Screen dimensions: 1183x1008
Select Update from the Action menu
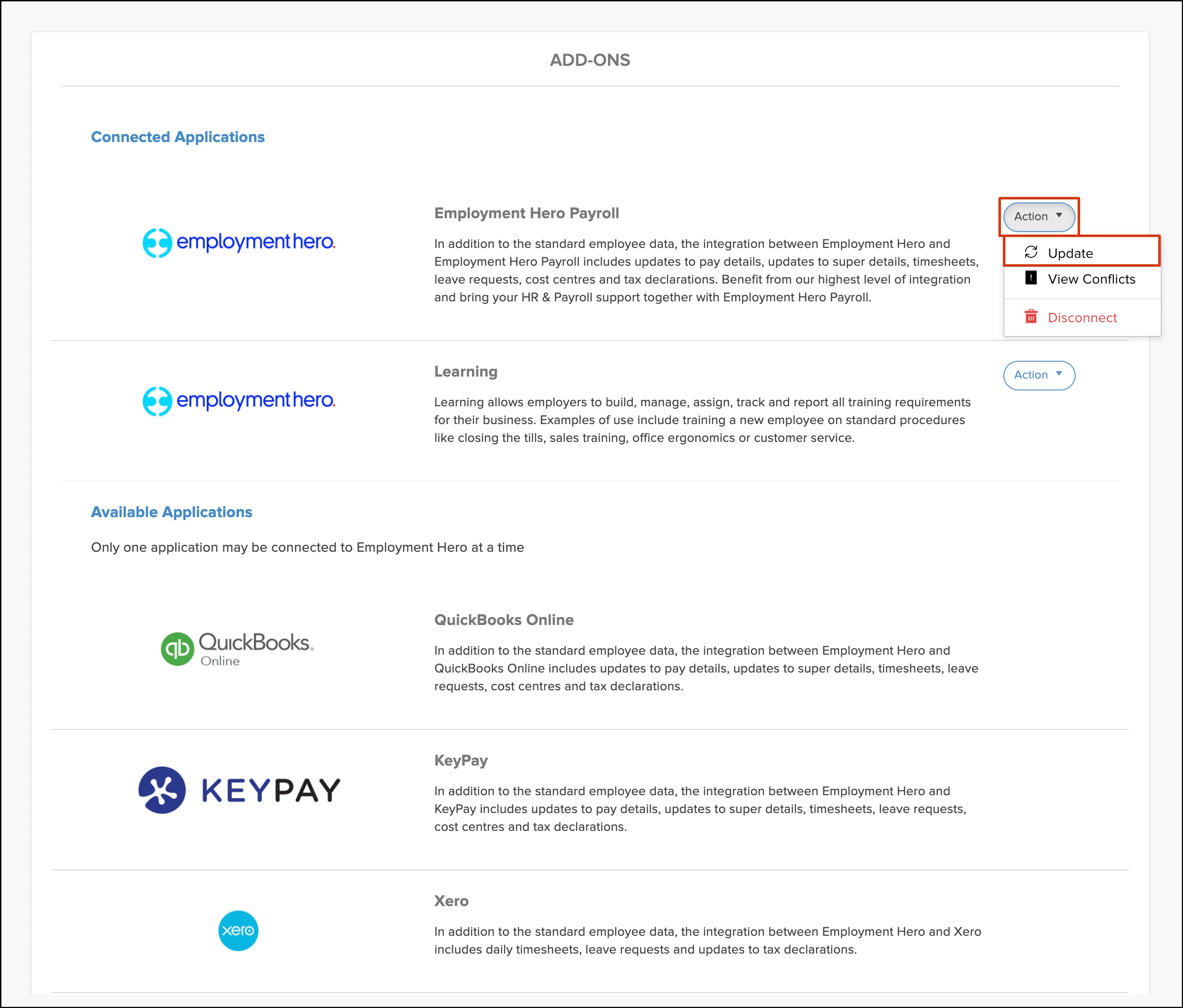(1070, 253)
